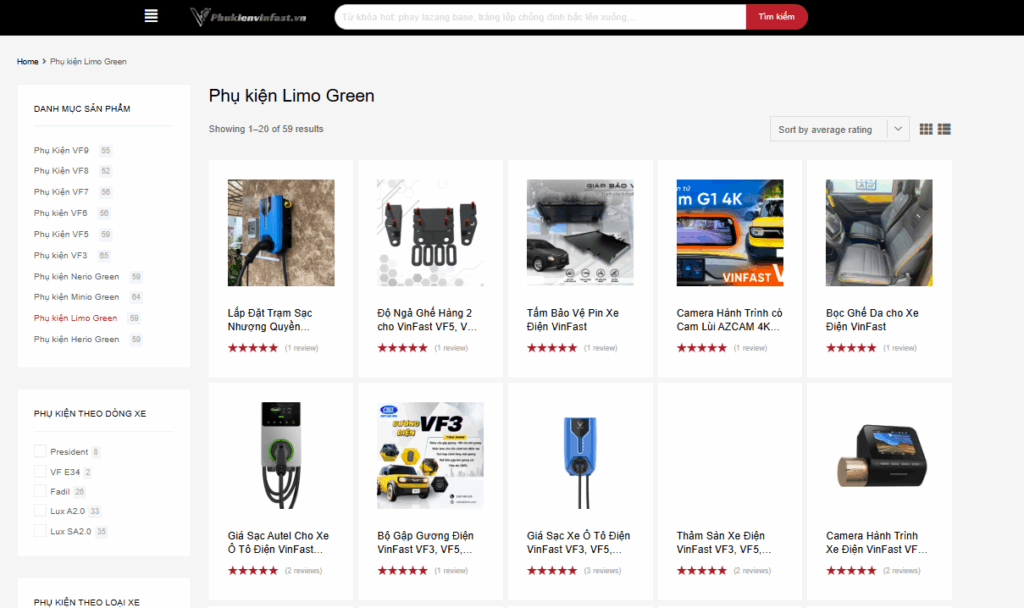Click star rating of Bọc Ghế Da
The image size is (1024, 608).
[x=851, y=348]
